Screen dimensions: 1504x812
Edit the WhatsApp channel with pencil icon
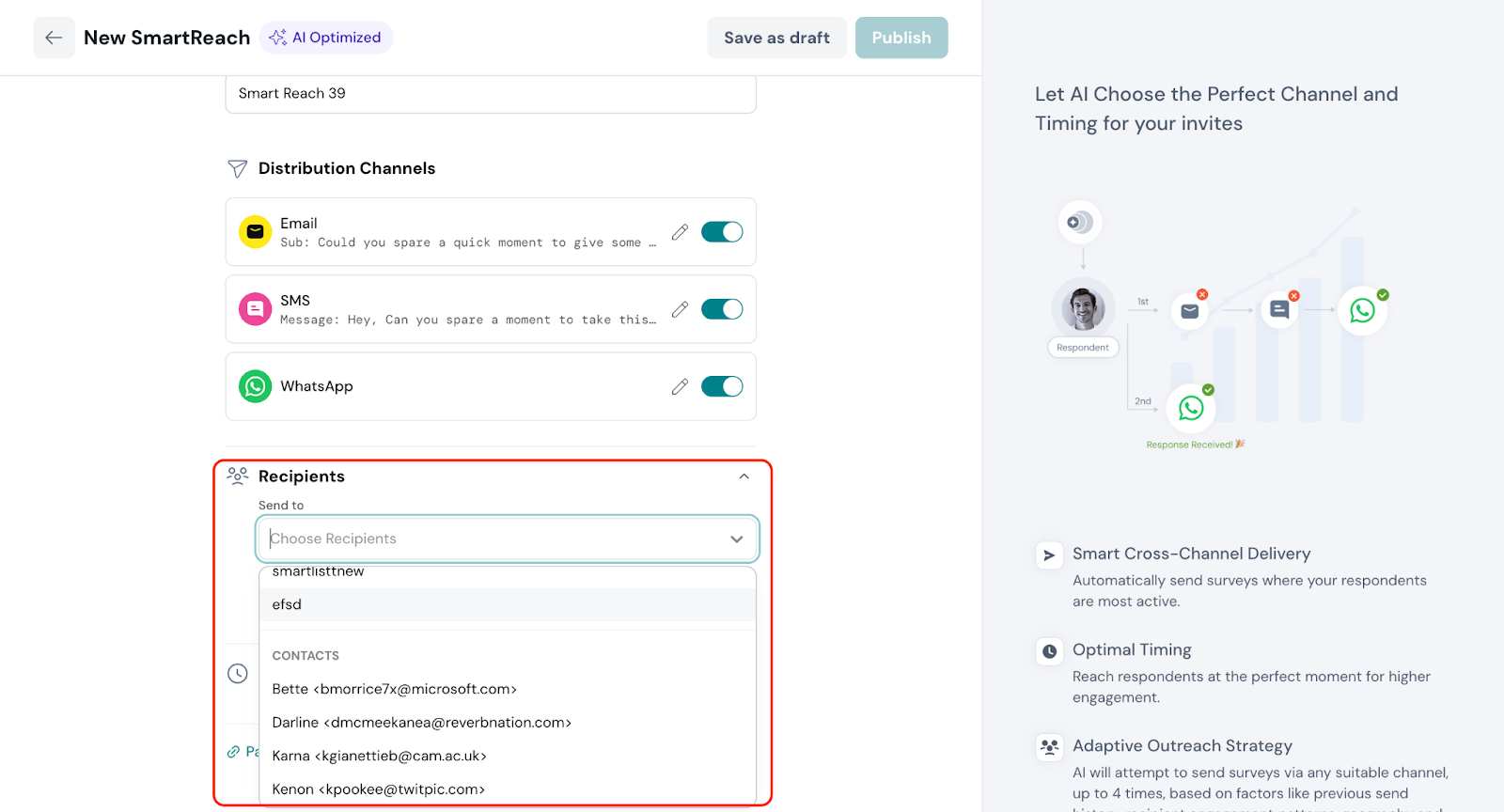(680, 386)
